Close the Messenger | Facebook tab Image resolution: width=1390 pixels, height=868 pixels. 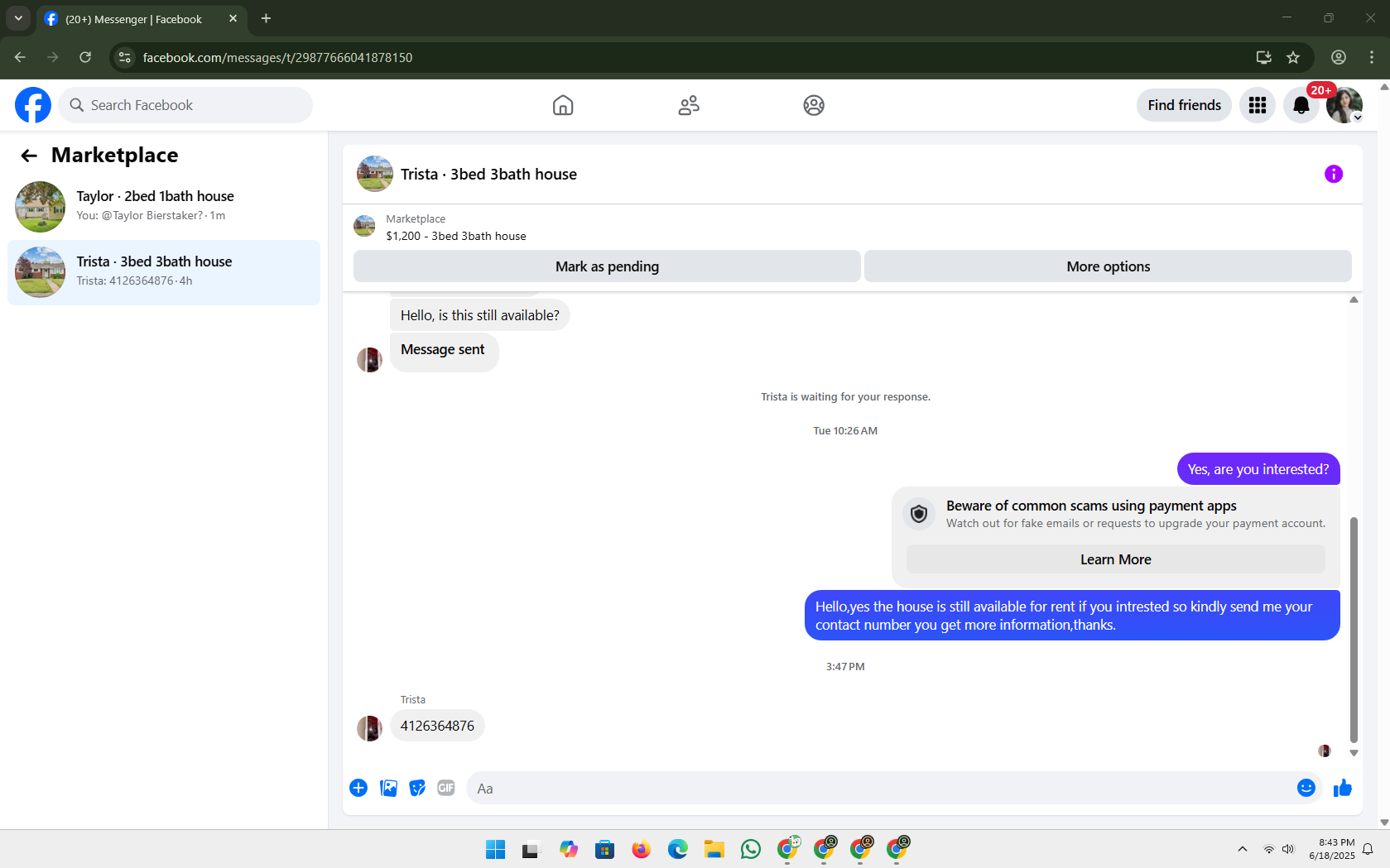(233, 18)
